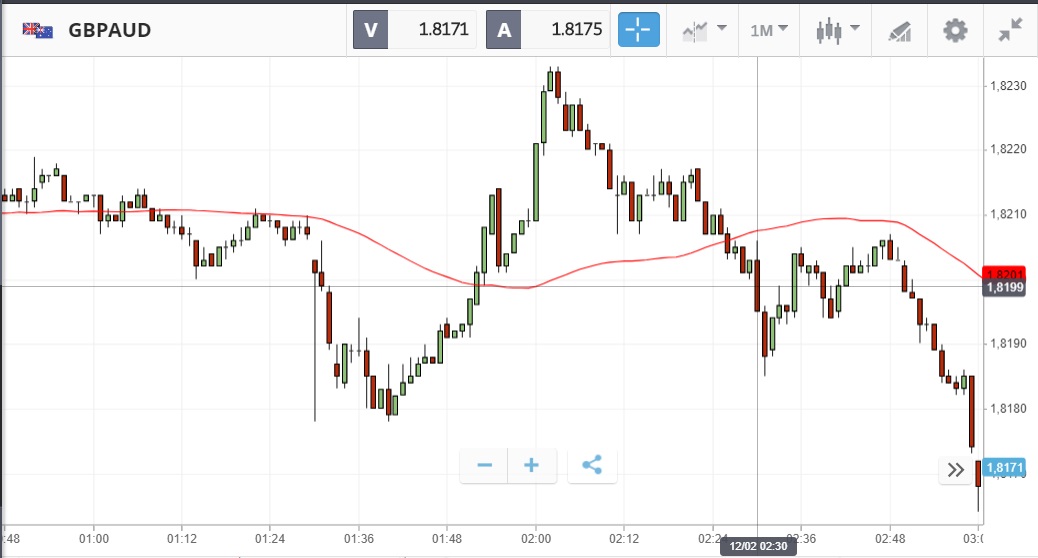
Task: Zoom out with the minus button
Action: click(484, 465)
